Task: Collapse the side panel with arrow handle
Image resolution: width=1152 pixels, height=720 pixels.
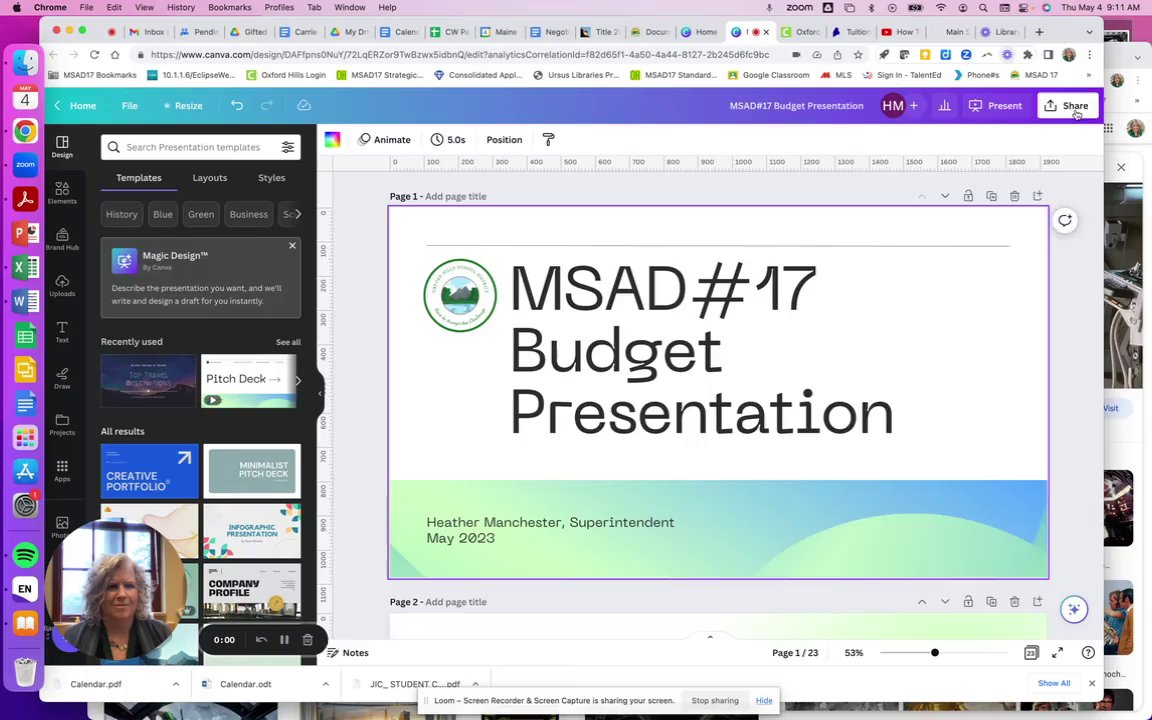Action: pos(320,393)
